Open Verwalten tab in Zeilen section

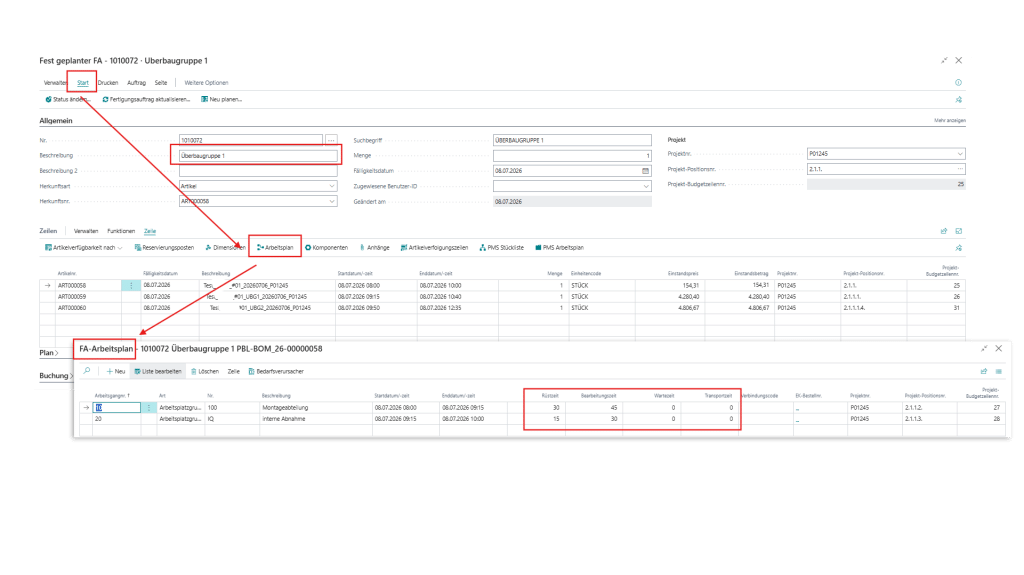tap(86, 231)
